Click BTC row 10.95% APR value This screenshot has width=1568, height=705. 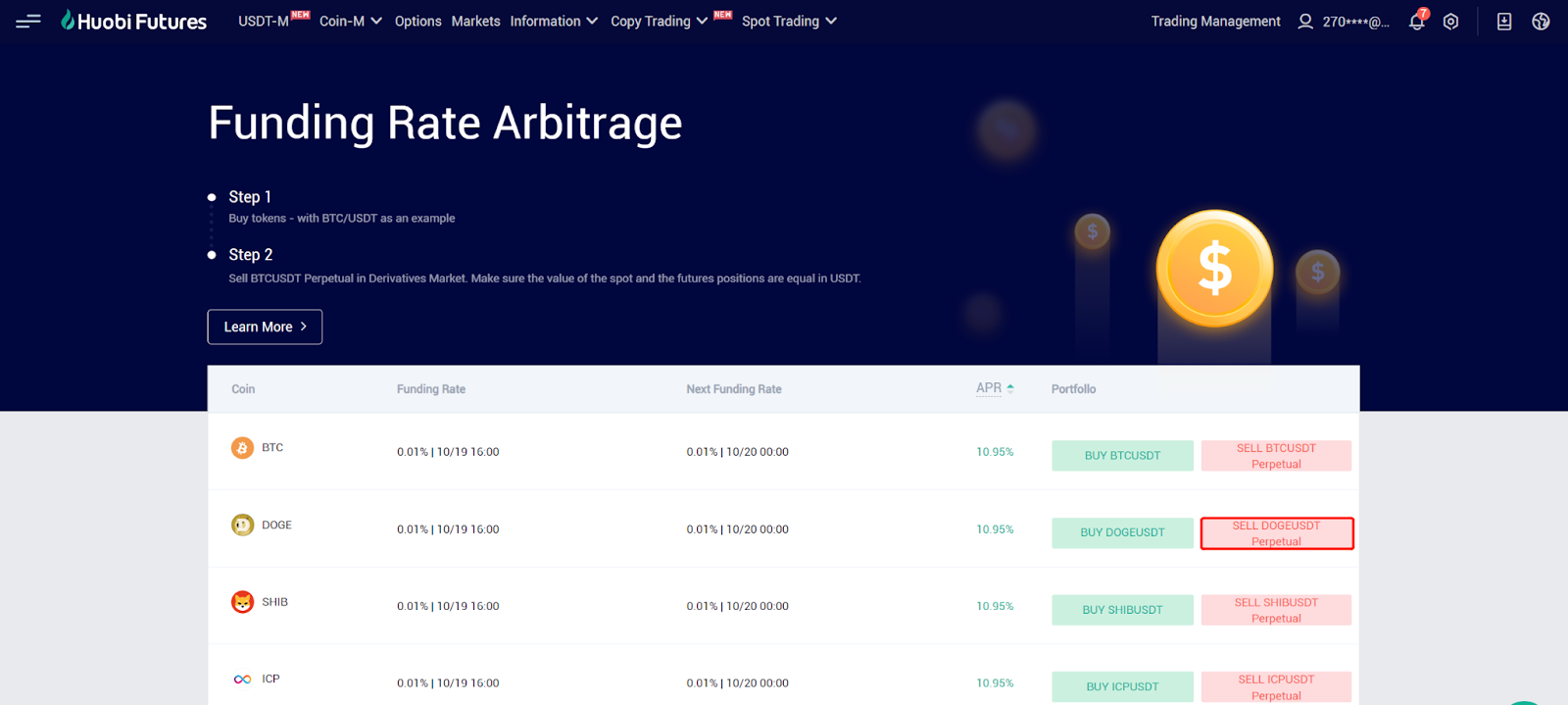coord(995,452)
